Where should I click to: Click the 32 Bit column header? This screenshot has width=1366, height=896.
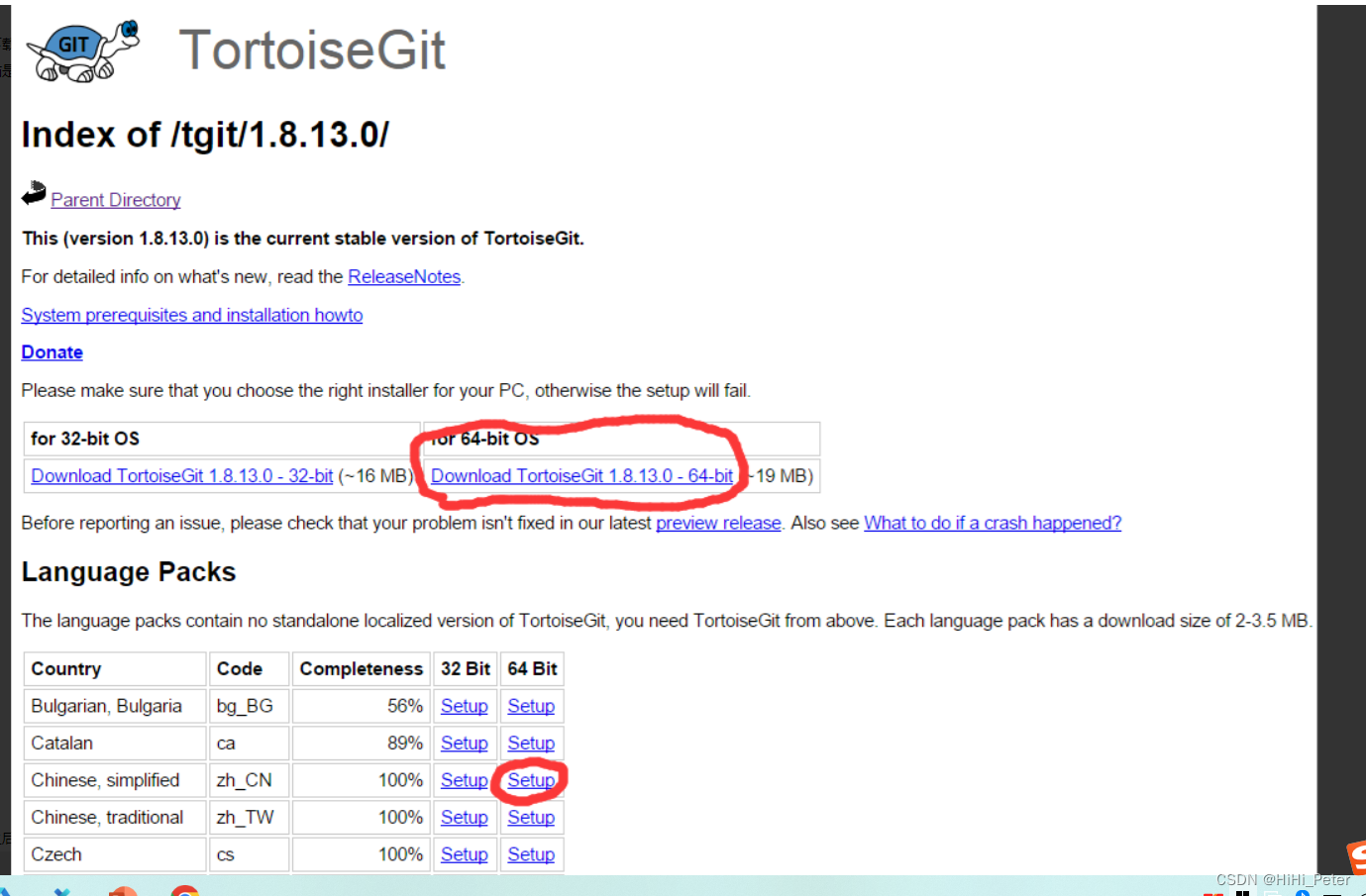coord(466,669)
